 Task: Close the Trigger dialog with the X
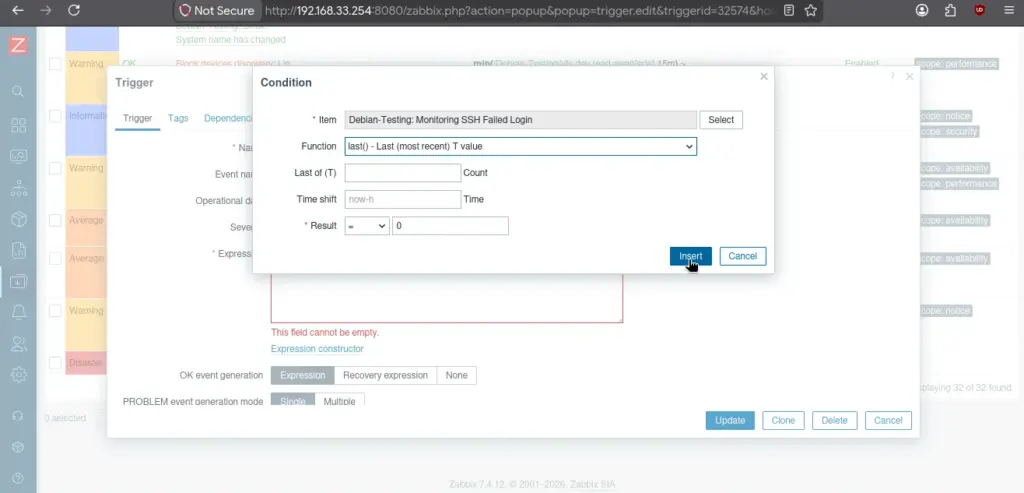pyautogui.click(x=909, y=76)
